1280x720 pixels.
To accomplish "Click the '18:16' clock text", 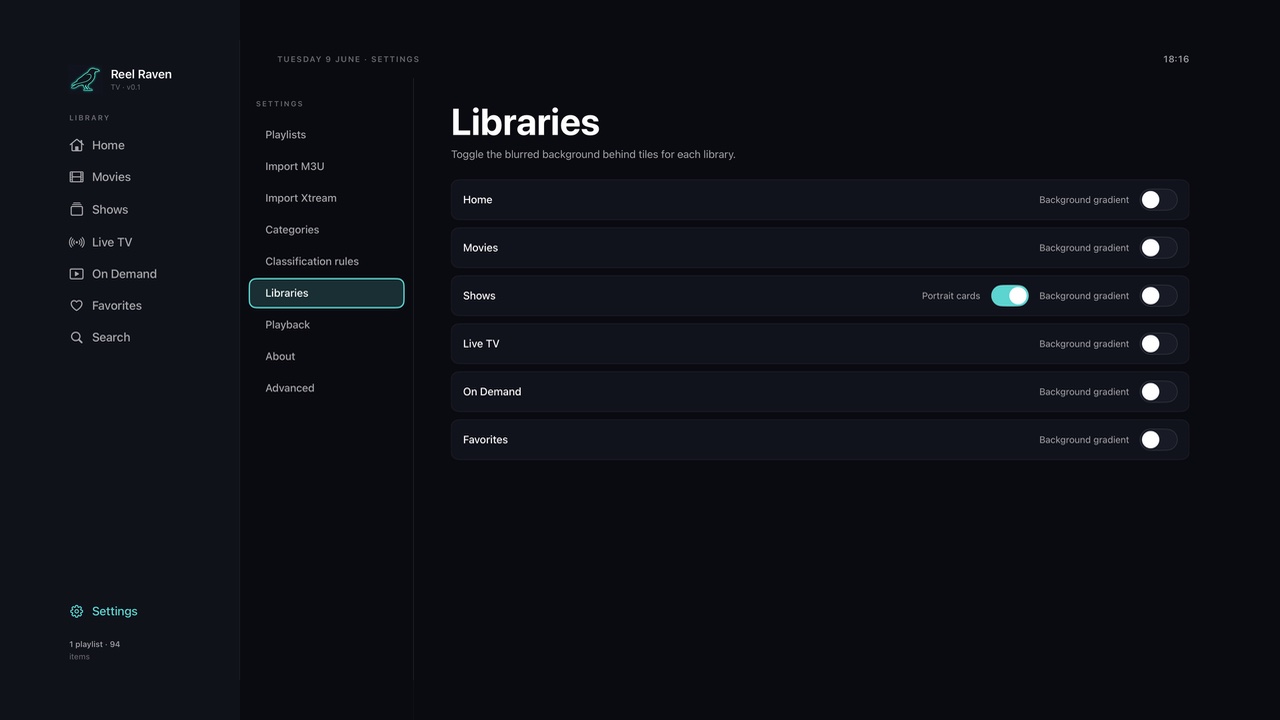I will [x=1176, y=59].
